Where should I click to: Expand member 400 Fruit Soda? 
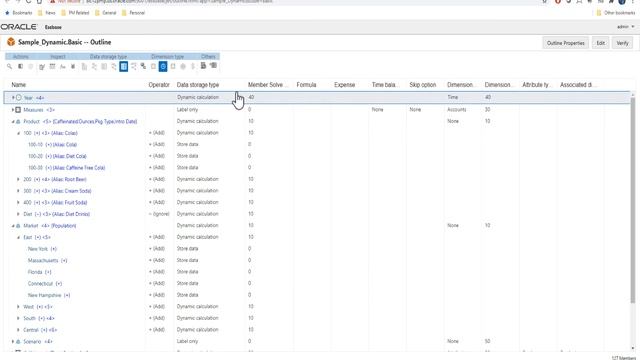[x=18, y=202]
